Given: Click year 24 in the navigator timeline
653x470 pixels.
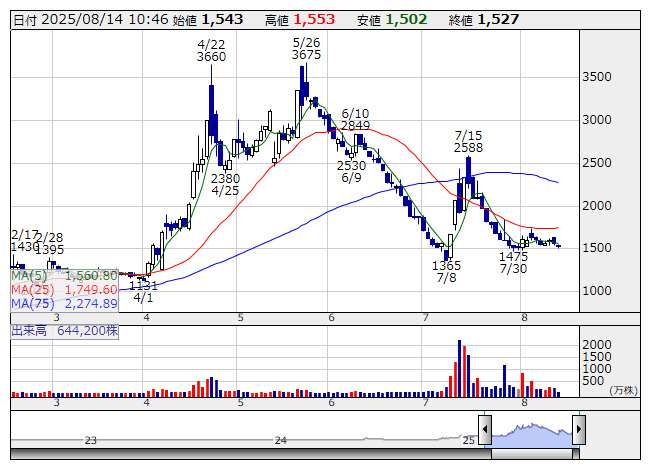Looking at the screenshot, I should [x=281, y=440].
